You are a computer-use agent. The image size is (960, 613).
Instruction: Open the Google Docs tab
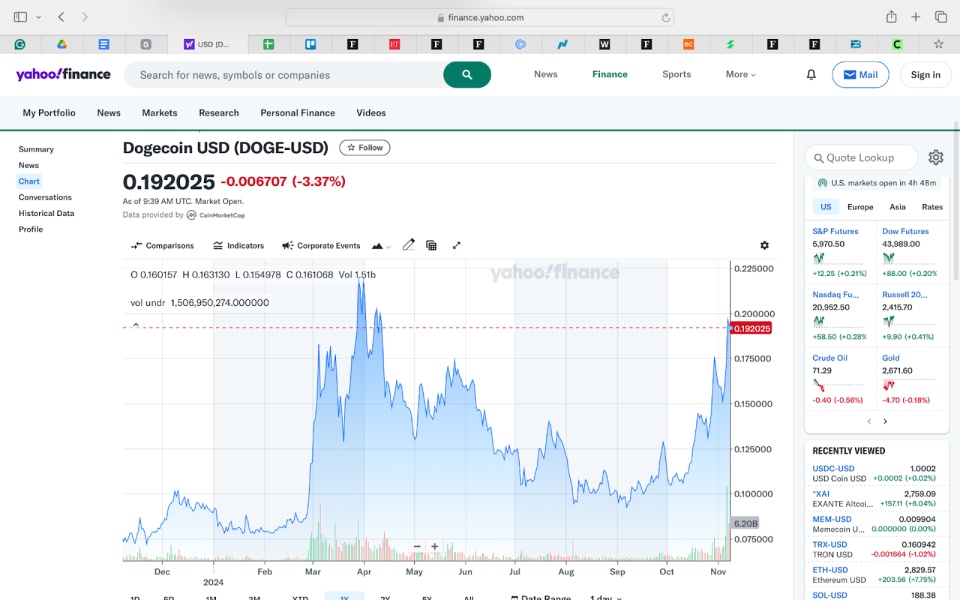click(104, 44)
